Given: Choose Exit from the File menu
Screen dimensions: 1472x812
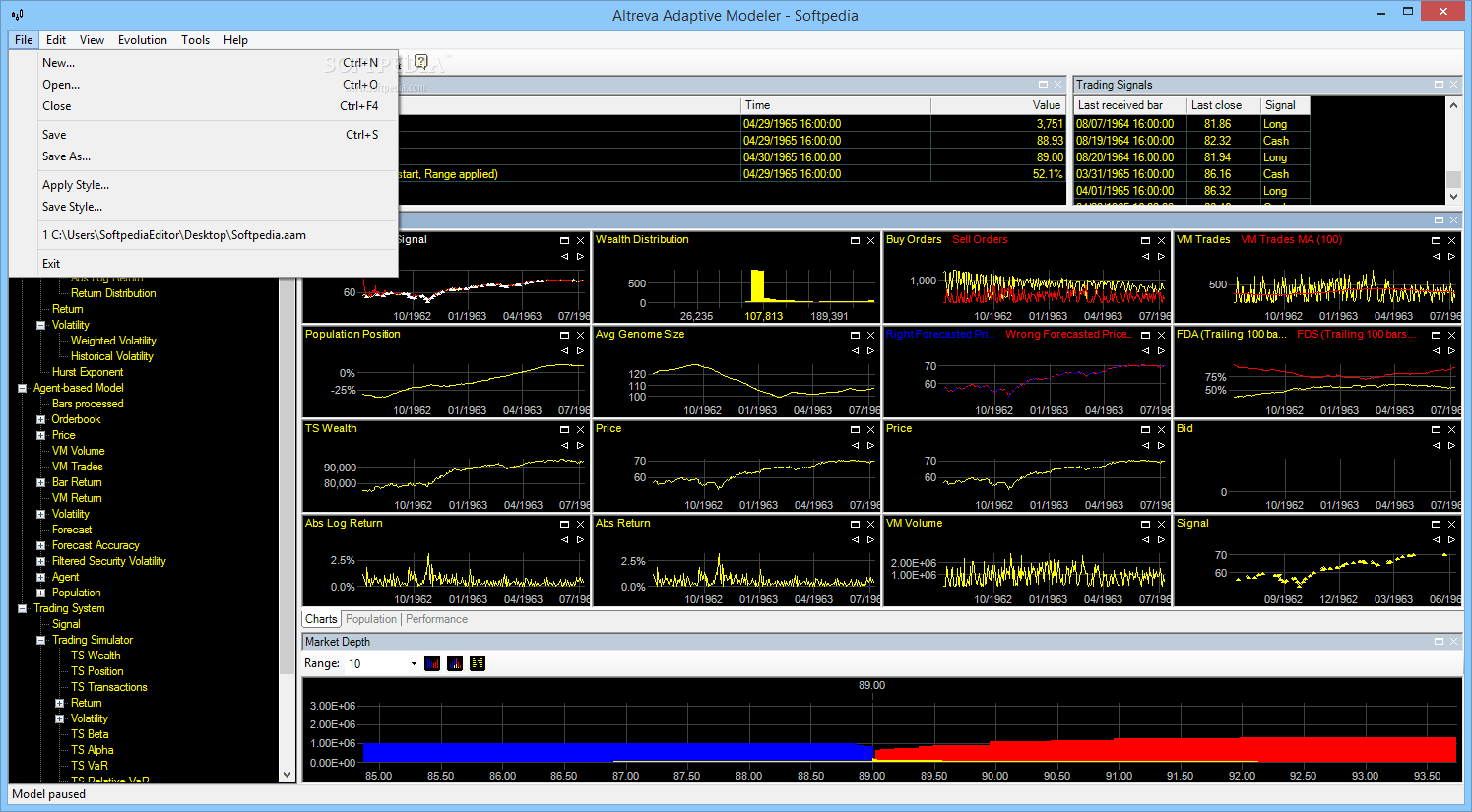Looking at the screenshot, I should (x=203, y=264).
